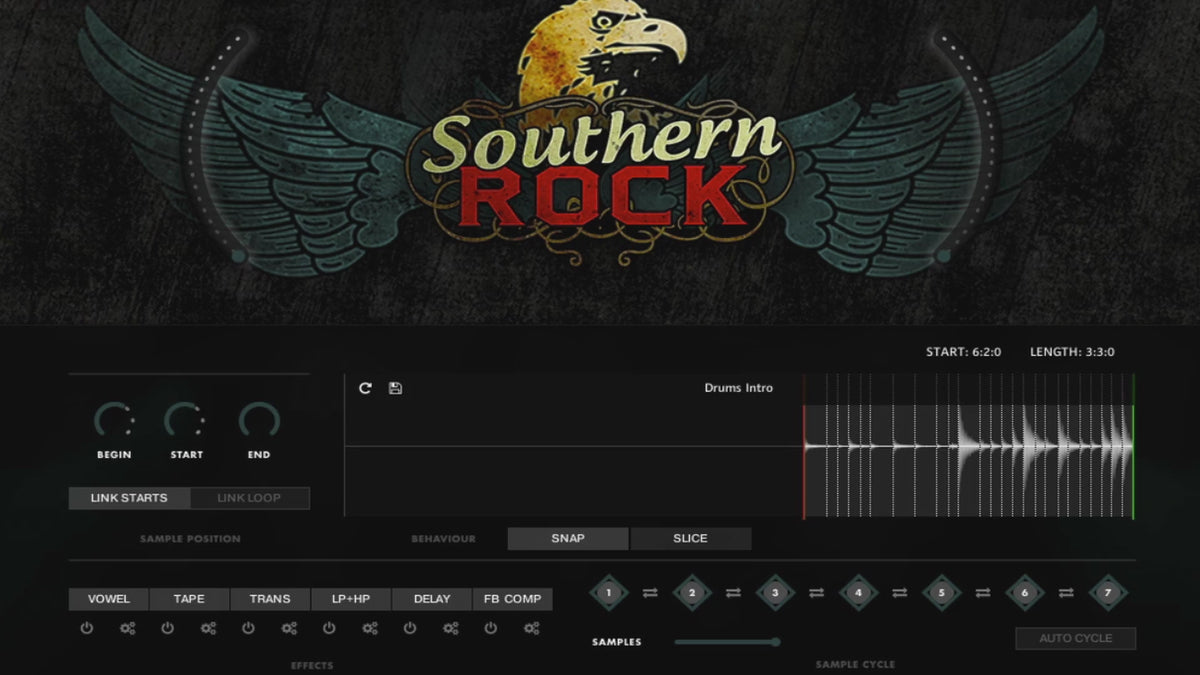The image size is (1200, 675).
Task: Select the SNAP behaviour mode
Action: click(568, 539)
